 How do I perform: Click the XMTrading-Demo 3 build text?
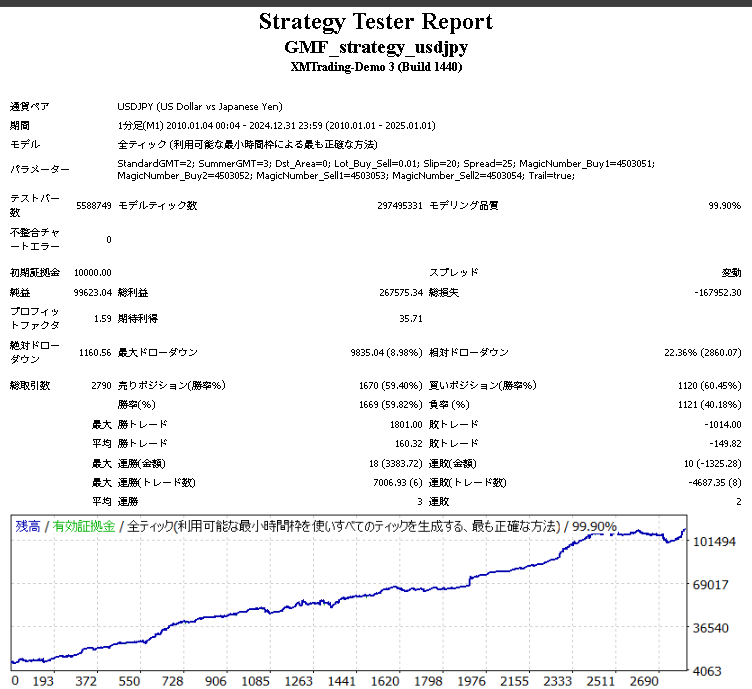pyautogui.click(x=375, y=67)
